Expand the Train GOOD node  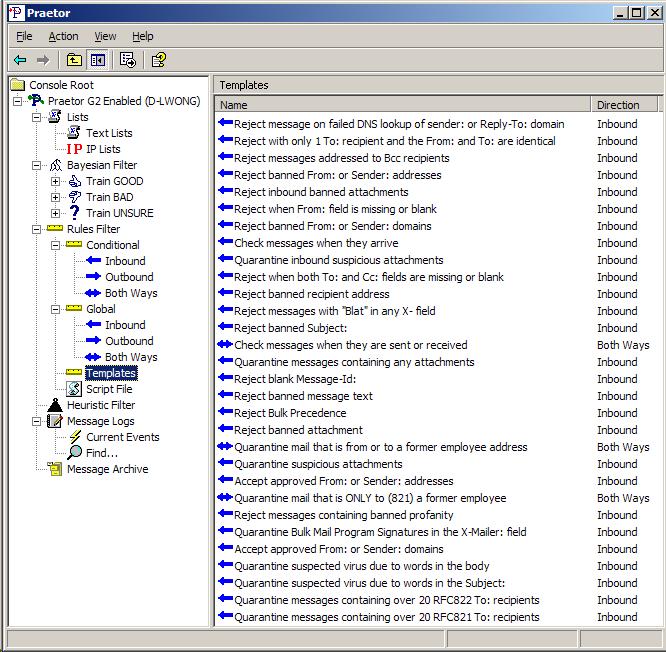tap(55, 181)
